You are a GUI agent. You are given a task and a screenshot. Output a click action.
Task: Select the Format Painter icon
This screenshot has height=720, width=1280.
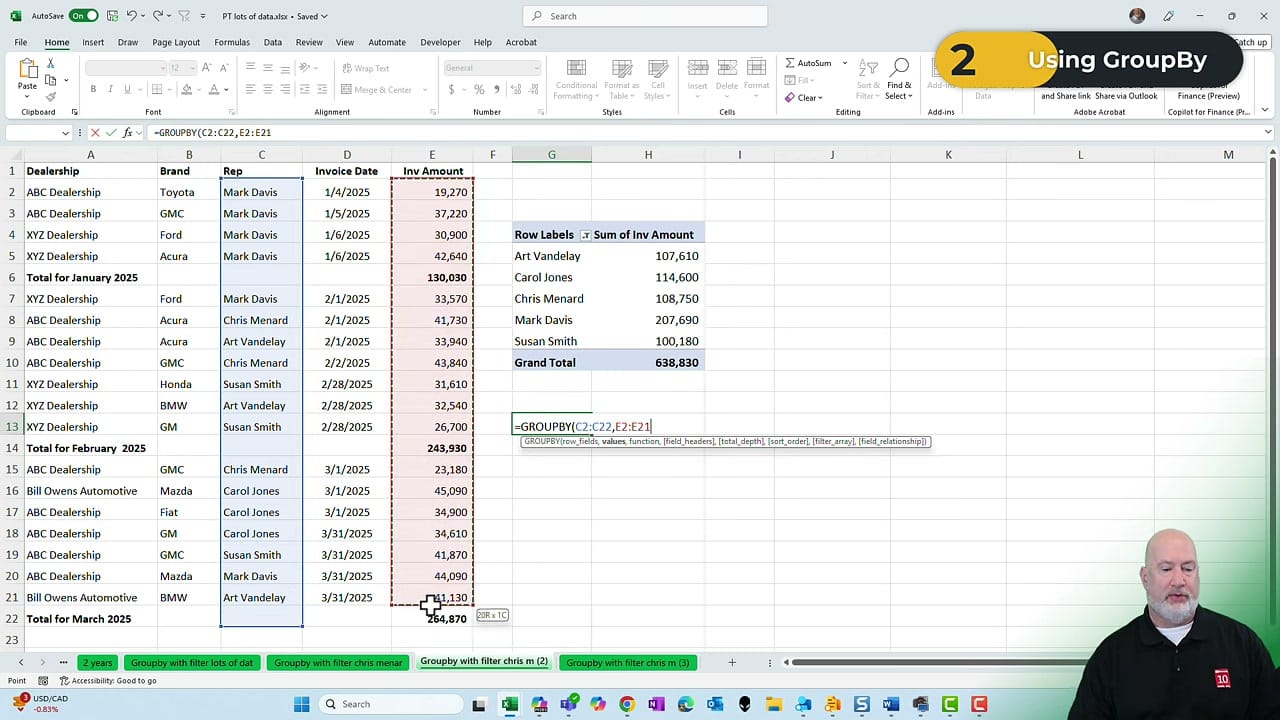[x=50, y=96]
